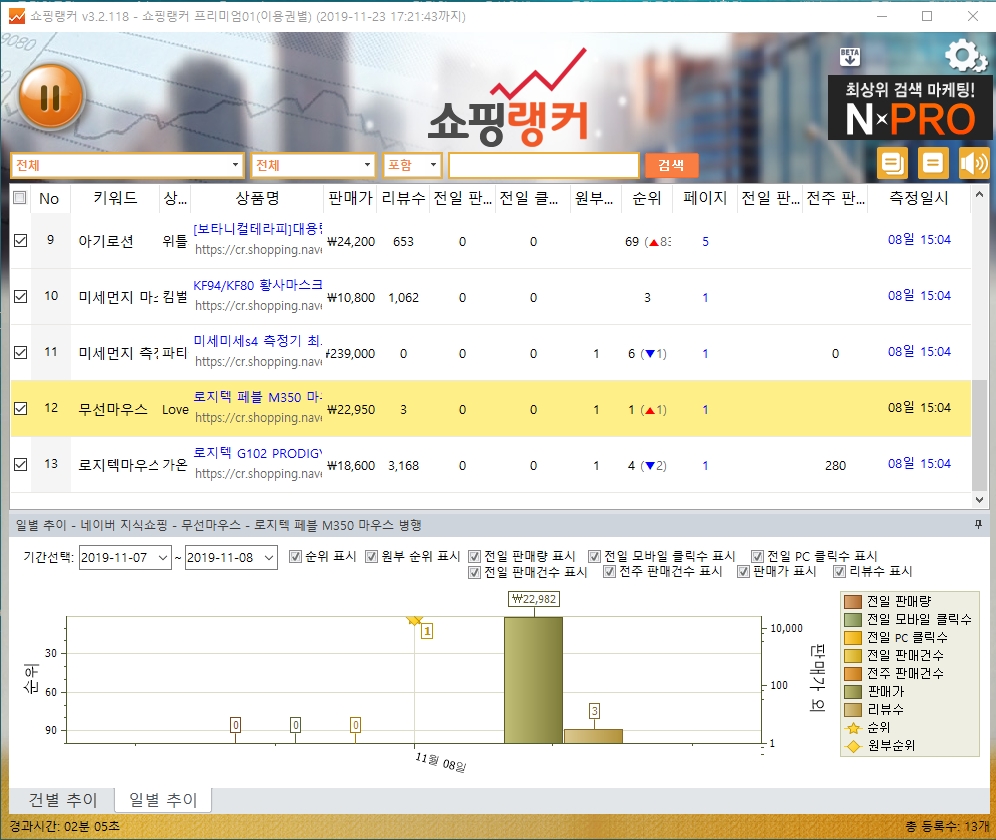
Task: Open settings with the gear icon
Action: [964, 56]
